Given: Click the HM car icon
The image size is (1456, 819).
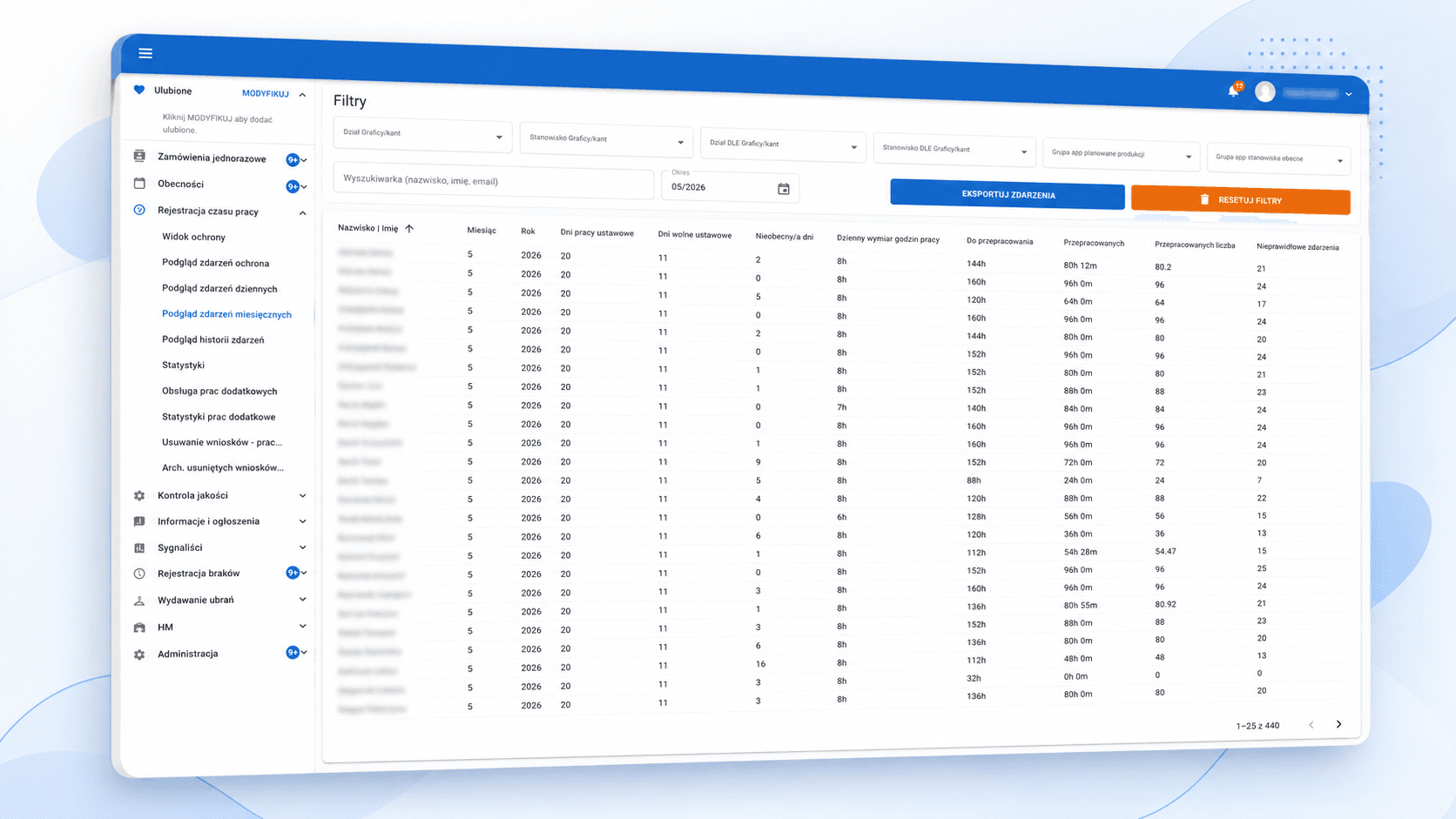Looking at the screenshot, I should click(x=139, y=627).
